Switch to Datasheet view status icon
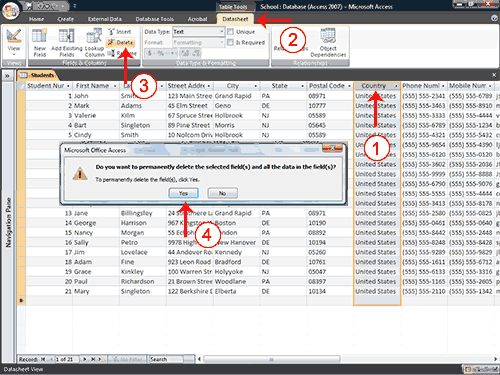The height and width of the screenshot is (375, 500). (x=468, y=369)
